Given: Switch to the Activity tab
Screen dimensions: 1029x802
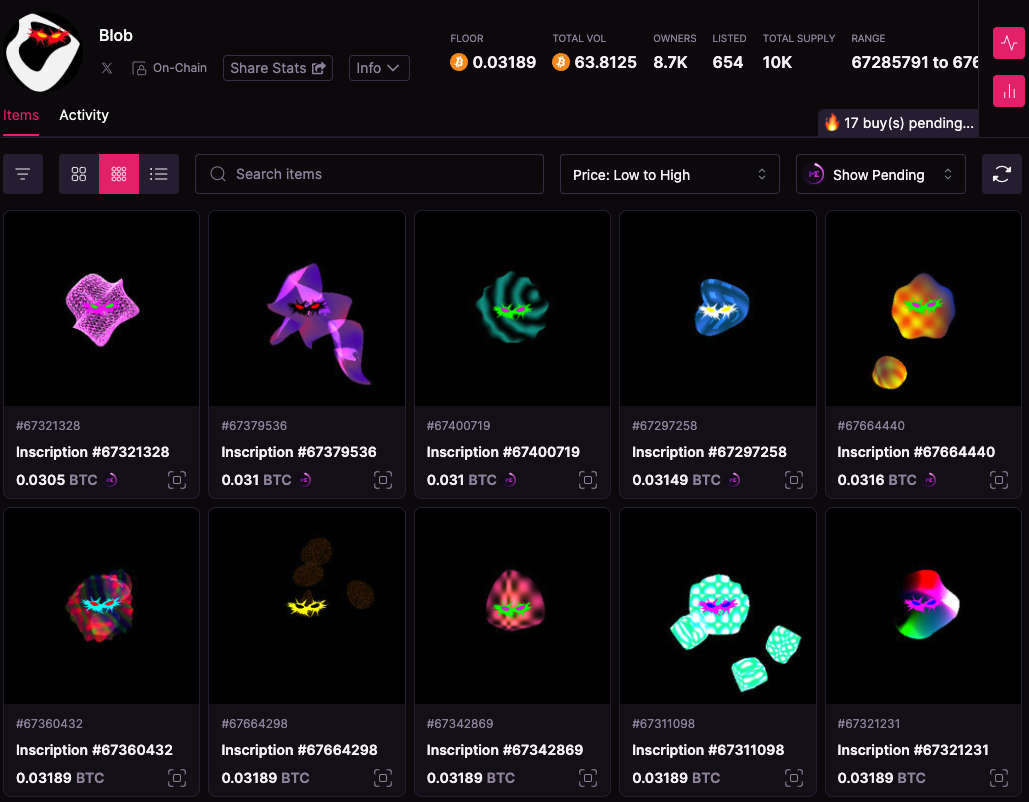Looking at the screenshot, I should 84,115.
